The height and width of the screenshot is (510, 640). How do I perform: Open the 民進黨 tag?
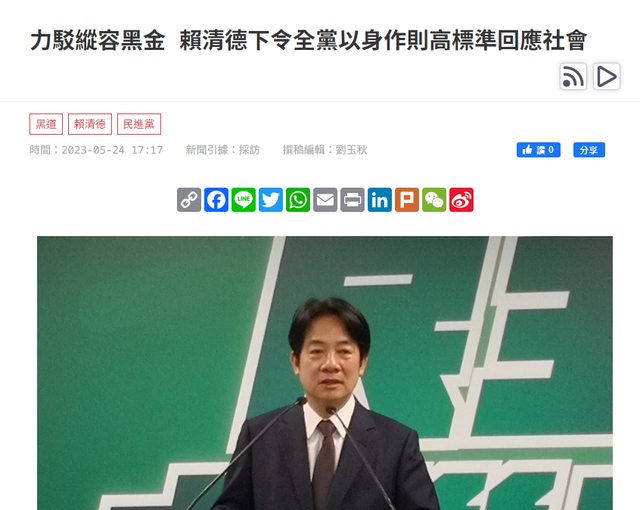tap(139, 124)
